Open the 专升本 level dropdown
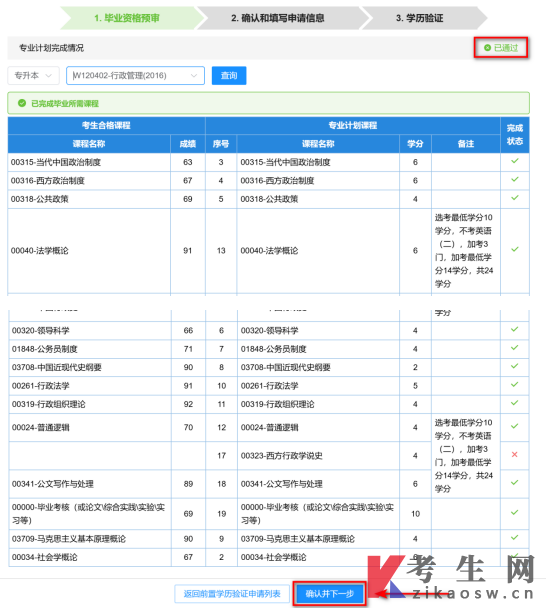Screen dimensions: 549x612 (34, 75)
